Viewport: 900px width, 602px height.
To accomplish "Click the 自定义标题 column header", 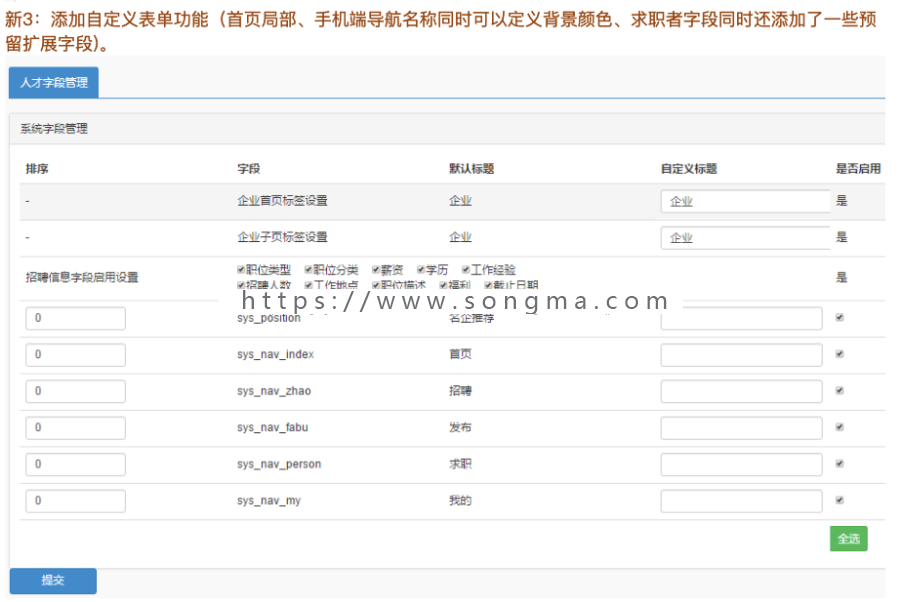I will pos(689,169).
